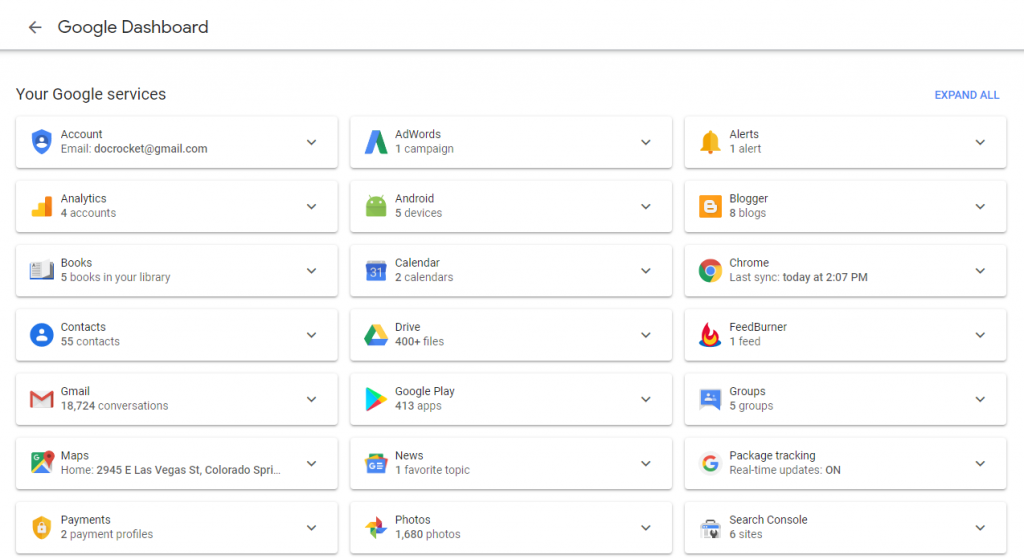Viewport: 1024px width, 559px height.
Task: Expand the Contacts card chevron
Action: click(x=312, y=335)
